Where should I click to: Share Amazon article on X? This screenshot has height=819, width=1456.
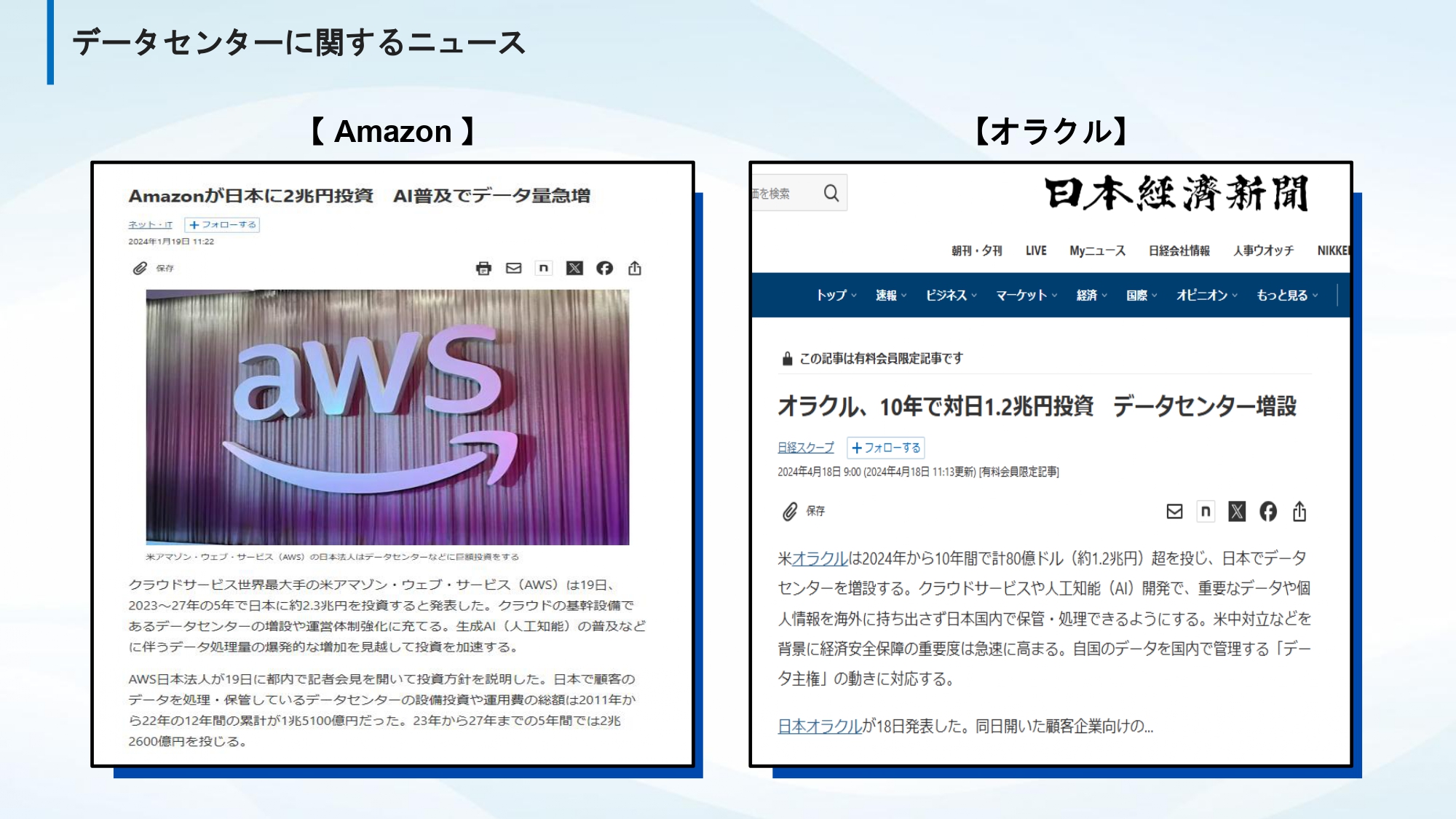click(x=574, y=268)
